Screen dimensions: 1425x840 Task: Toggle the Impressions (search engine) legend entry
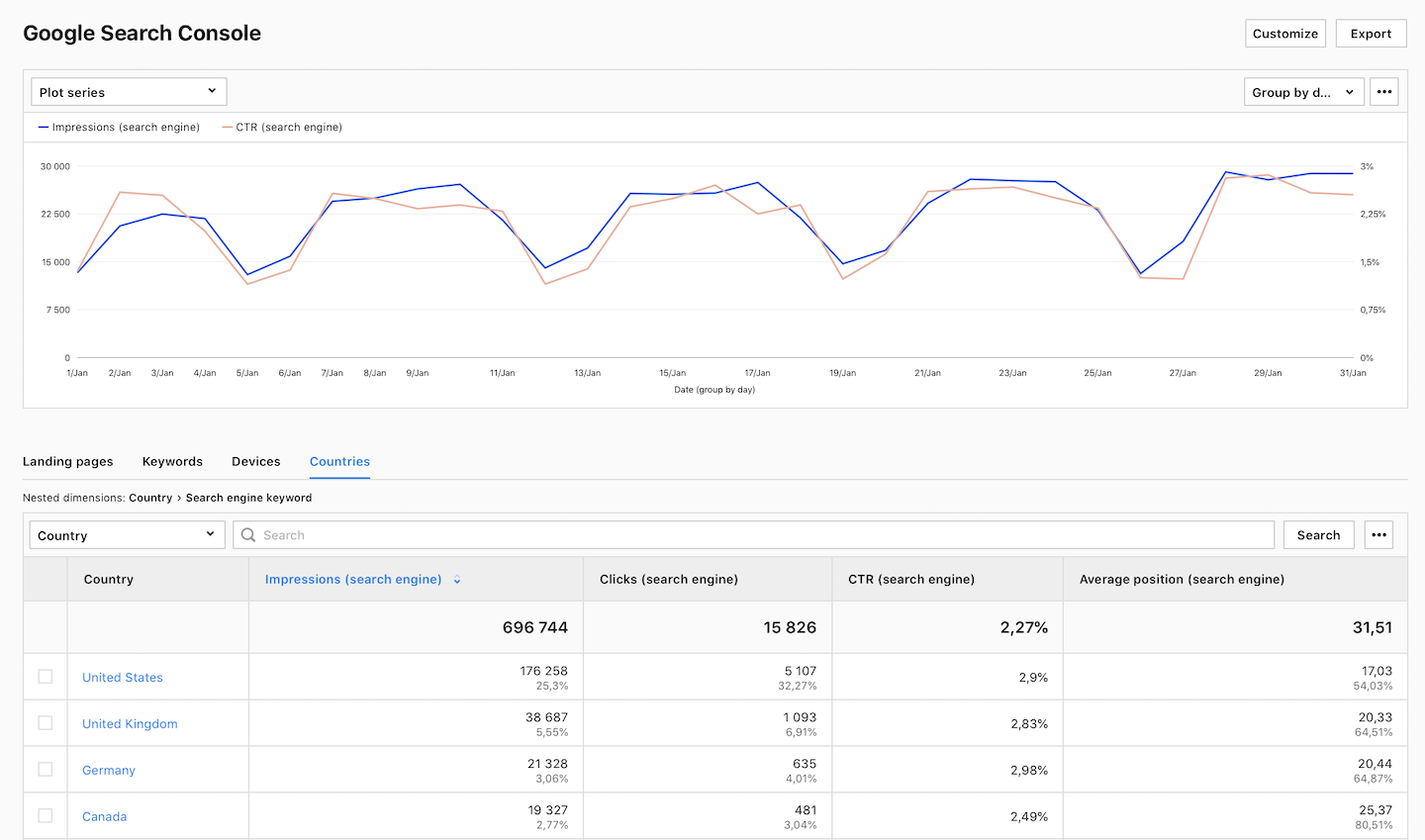pos(119,127)
